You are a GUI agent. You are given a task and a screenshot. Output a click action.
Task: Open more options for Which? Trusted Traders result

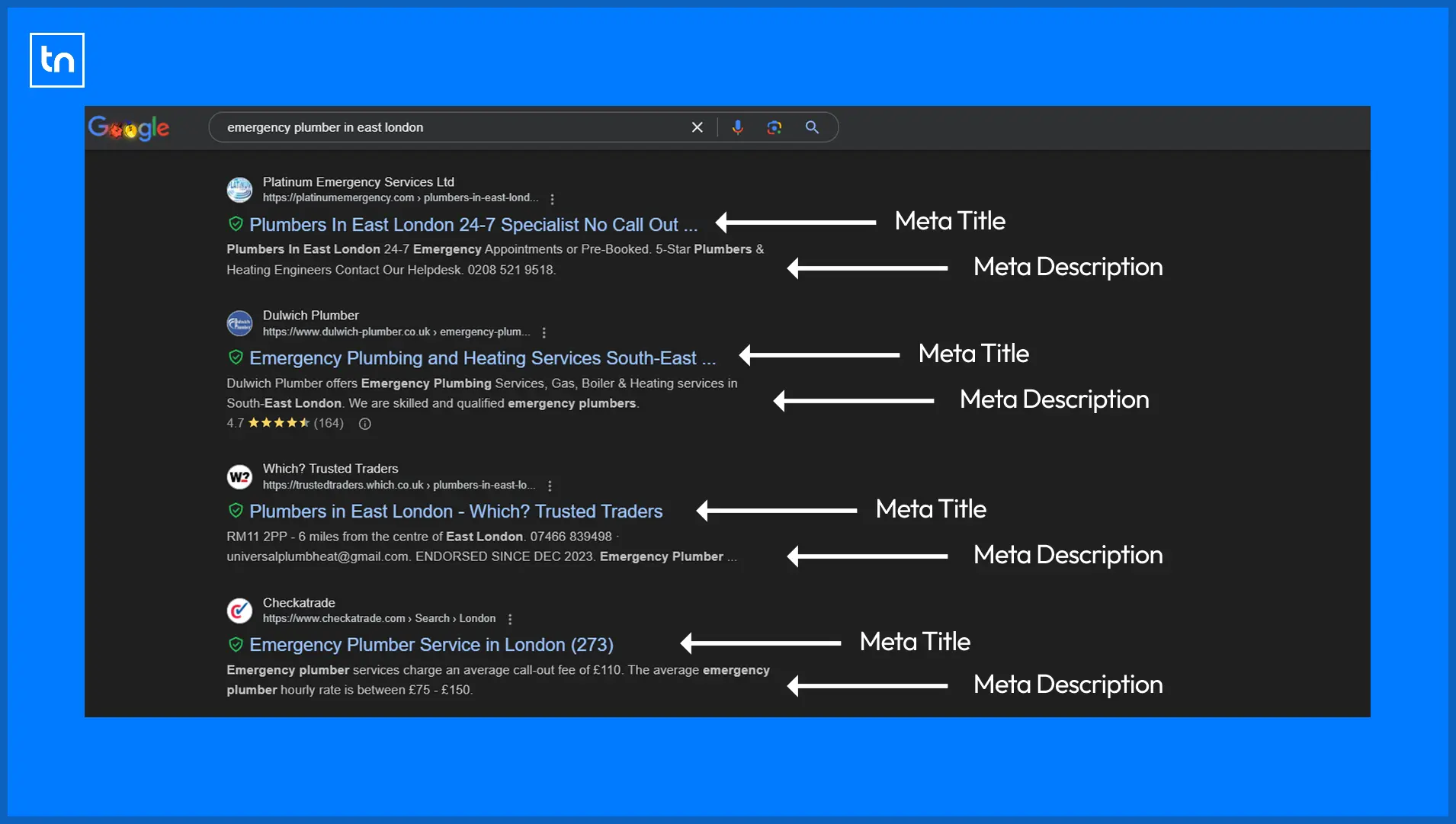pyautogui.click(x=550, y=486)
